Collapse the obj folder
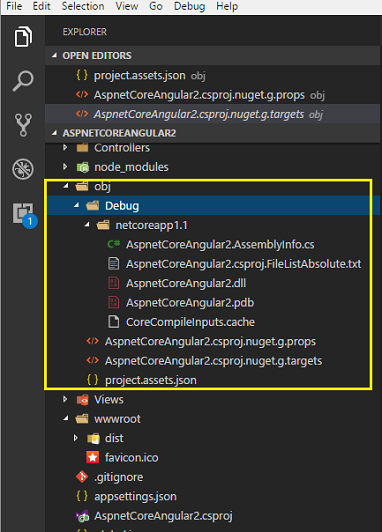 66,186
